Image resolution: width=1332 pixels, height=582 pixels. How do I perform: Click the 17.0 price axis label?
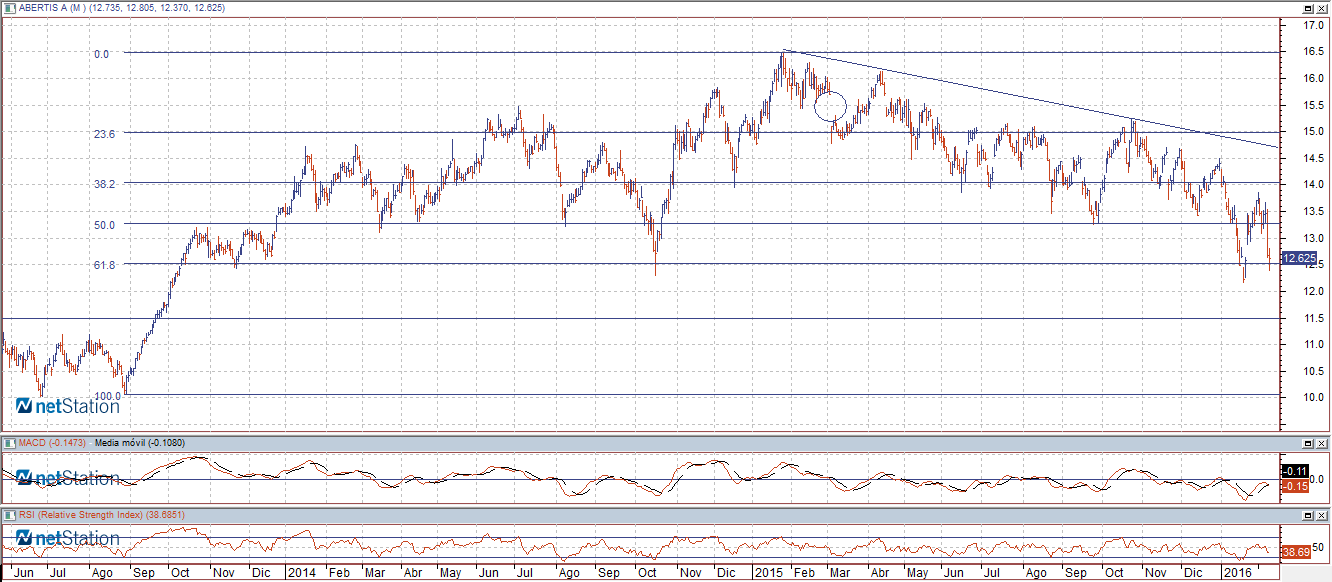pyautogui.click(x=1313, y=25)
